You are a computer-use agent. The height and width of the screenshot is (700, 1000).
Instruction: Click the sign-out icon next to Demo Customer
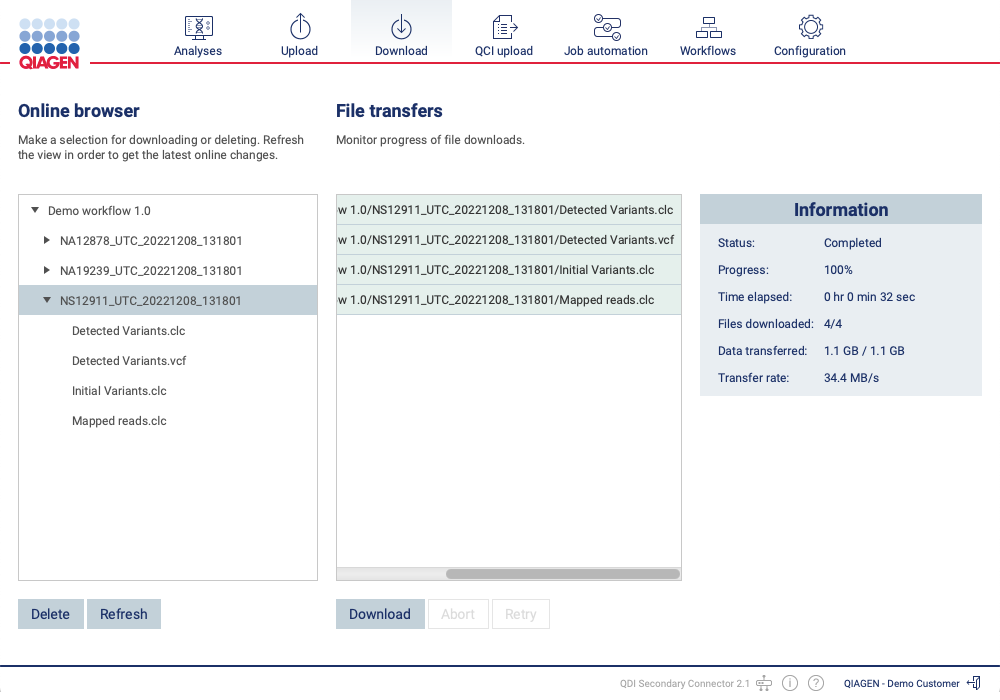973,682
